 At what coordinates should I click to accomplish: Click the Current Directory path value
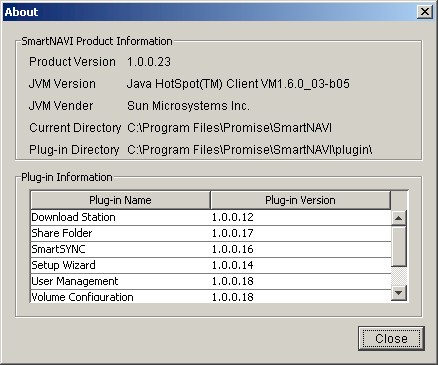(x=229, y=128)
